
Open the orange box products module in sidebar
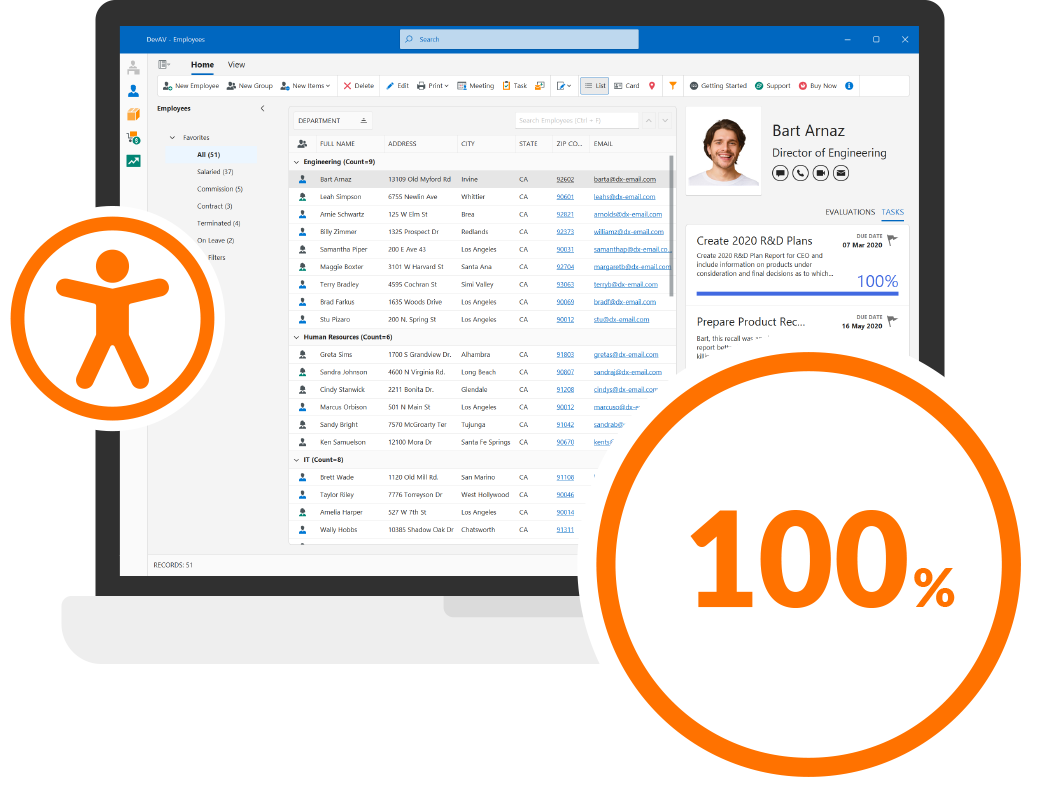(133, 114)
